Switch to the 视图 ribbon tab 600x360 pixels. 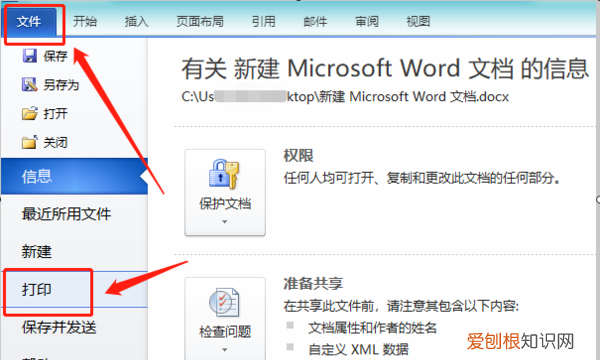pos(418,21)
